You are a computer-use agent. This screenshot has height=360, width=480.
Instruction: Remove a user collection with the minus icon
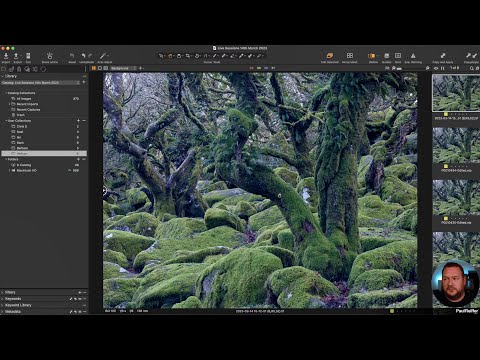click(x=84, y=121)
